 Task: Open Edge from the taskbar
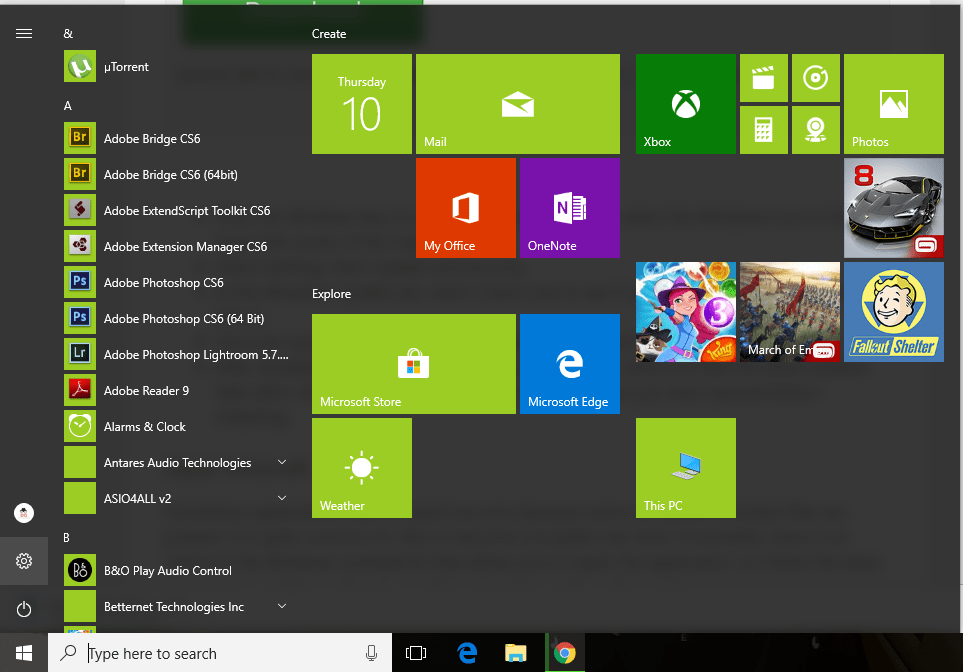click(467, 653)
